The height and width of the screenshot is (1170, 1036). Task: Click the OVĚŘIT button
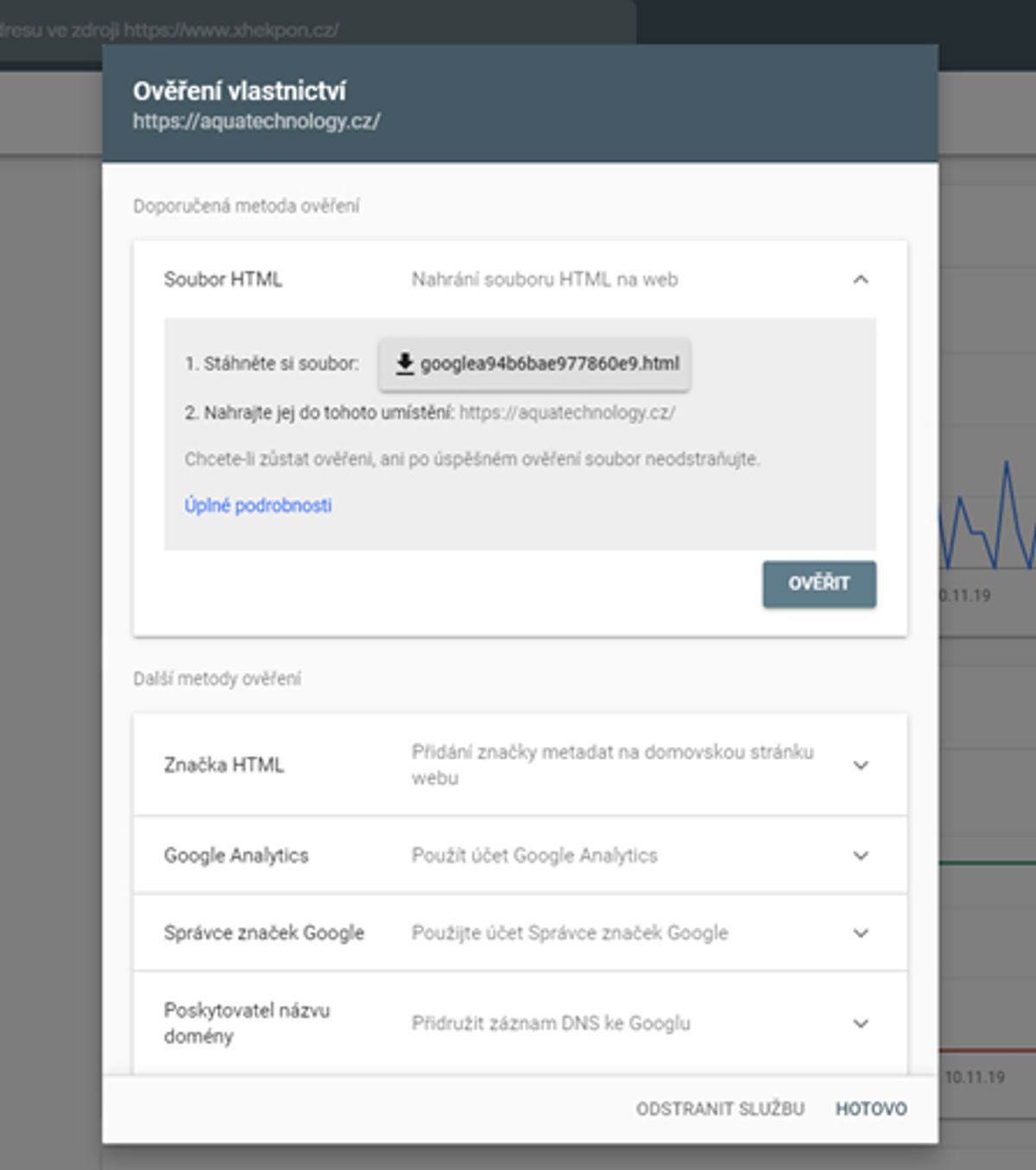click(x=819, y=584)
